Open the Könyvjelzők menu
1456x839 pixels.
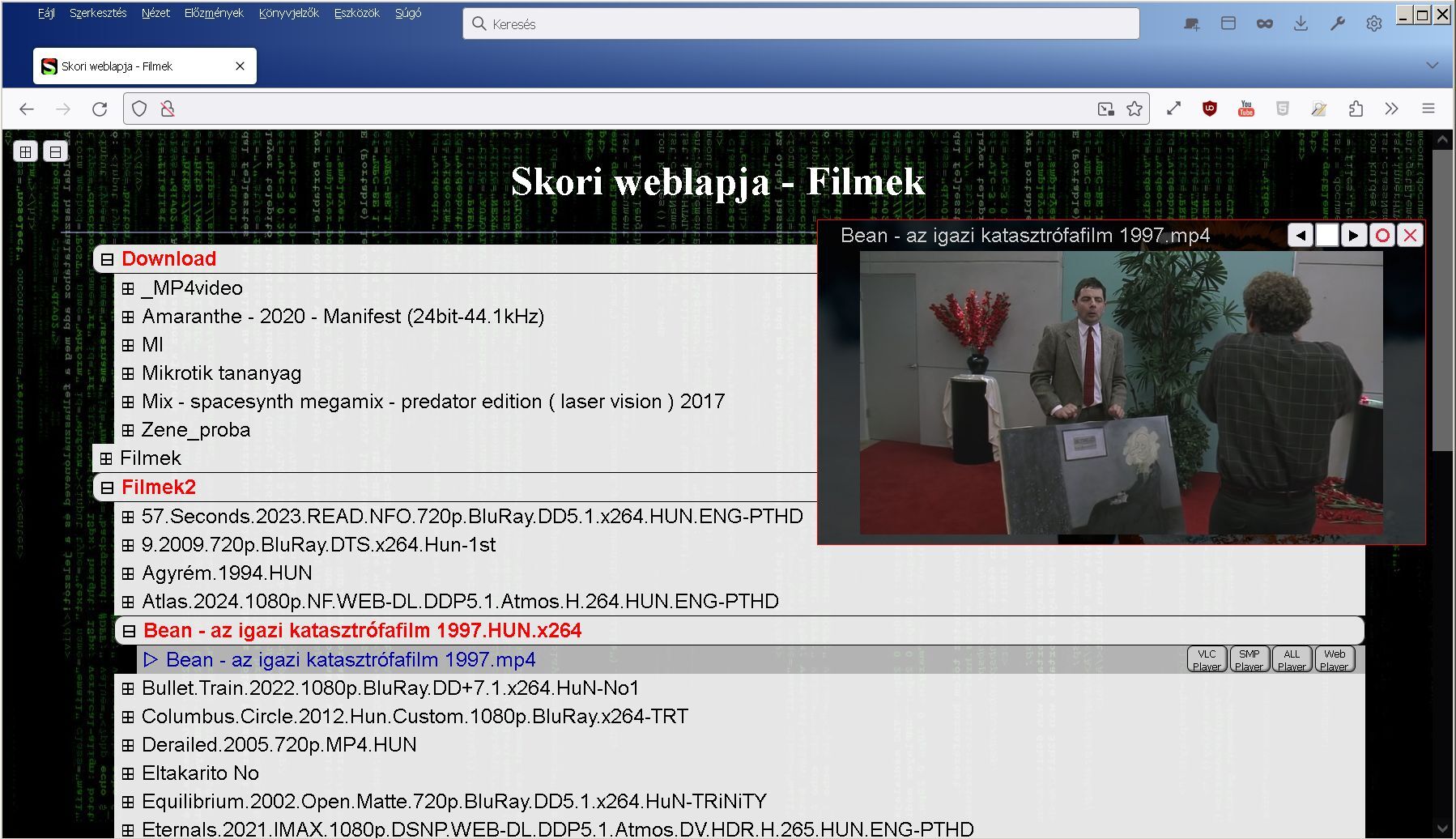pos(289,13)
